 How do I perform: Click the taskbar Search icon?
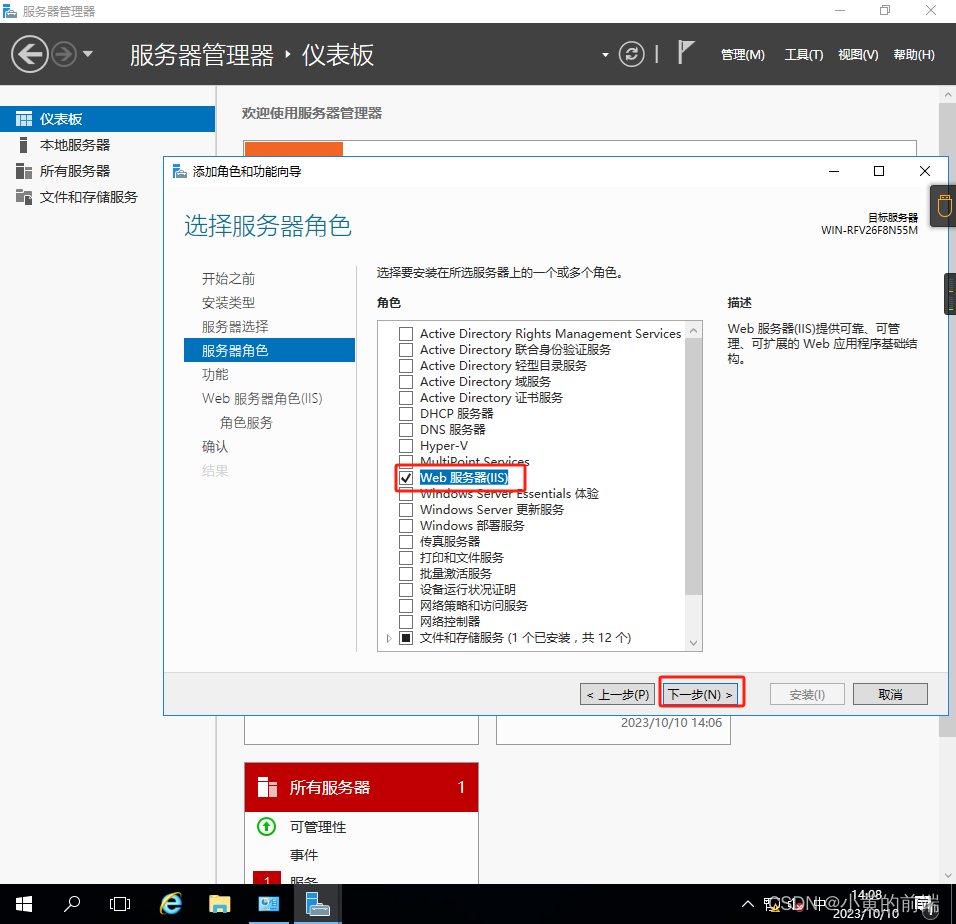click(71, 903)
